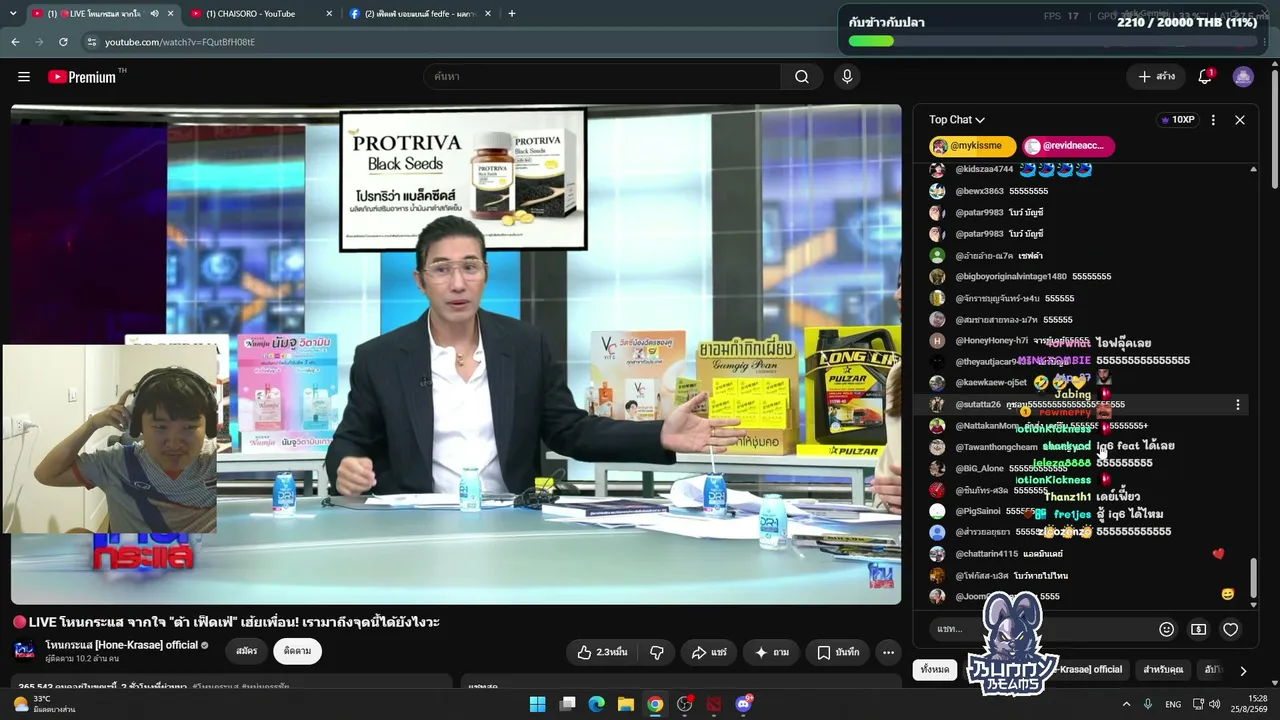The height and width of the screenshot is (720, 1280).
Task: Mute the LIVE tab via speaker icon
Action: 155,14
